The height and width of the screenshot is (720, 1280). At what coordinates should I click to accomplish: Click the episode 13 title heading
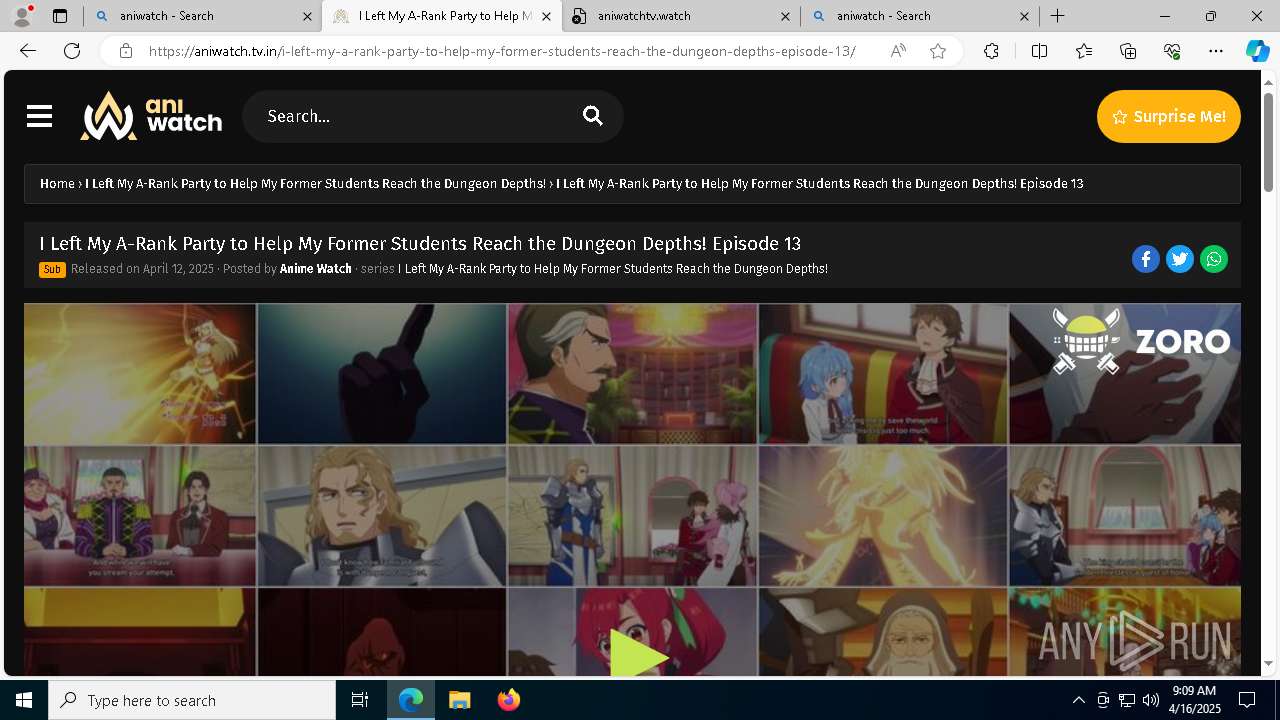click(x=420, y=243)
